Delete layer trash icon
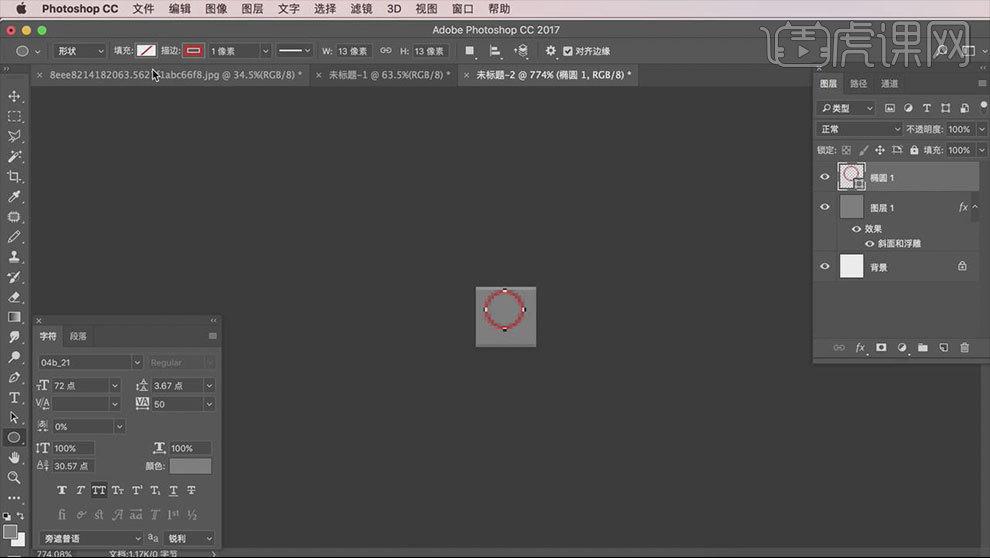The width and height of the screenshot is (990, 558). 964,348
